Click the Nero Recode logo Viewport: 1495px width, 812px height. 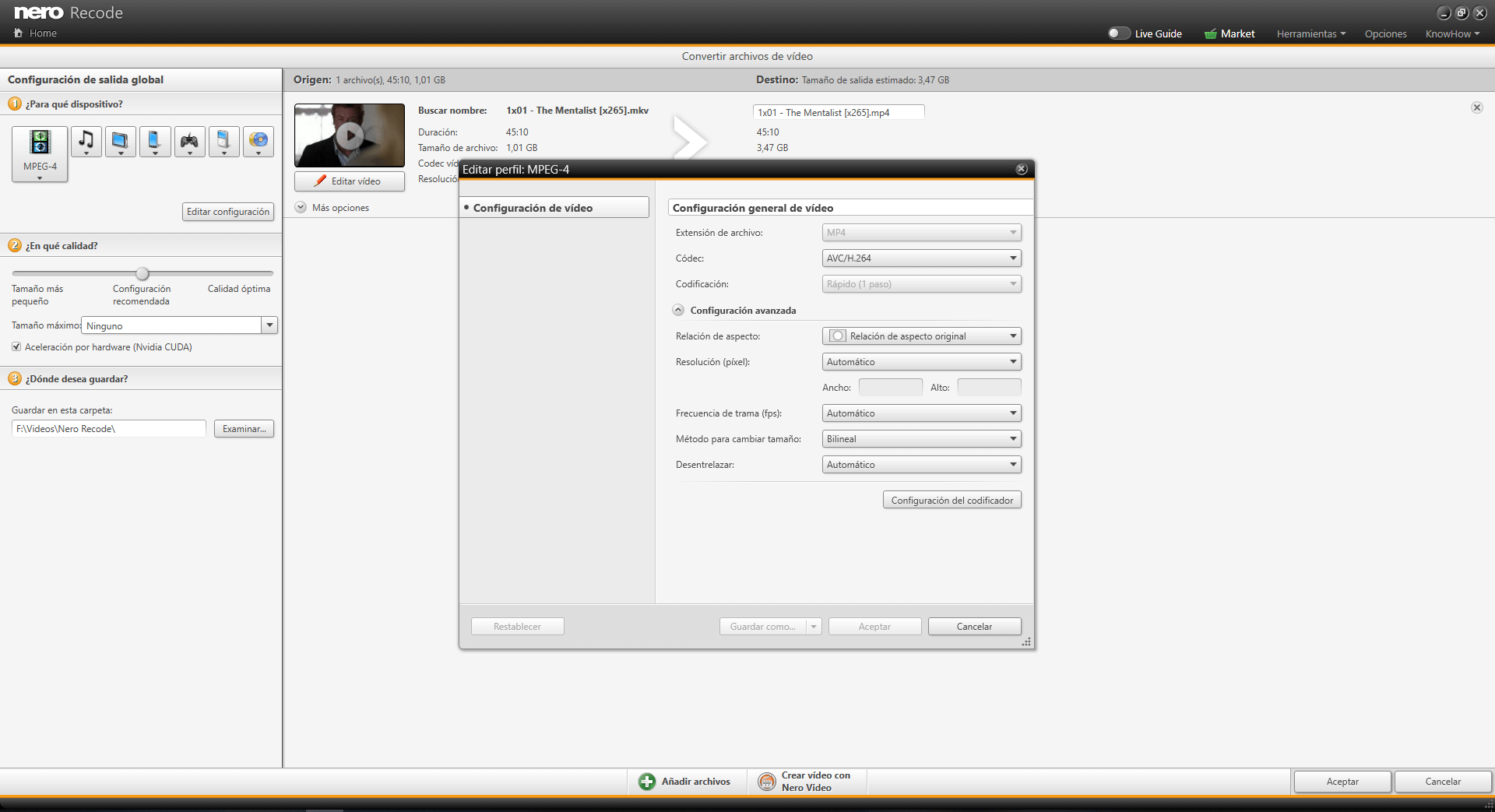coord(69,12)
